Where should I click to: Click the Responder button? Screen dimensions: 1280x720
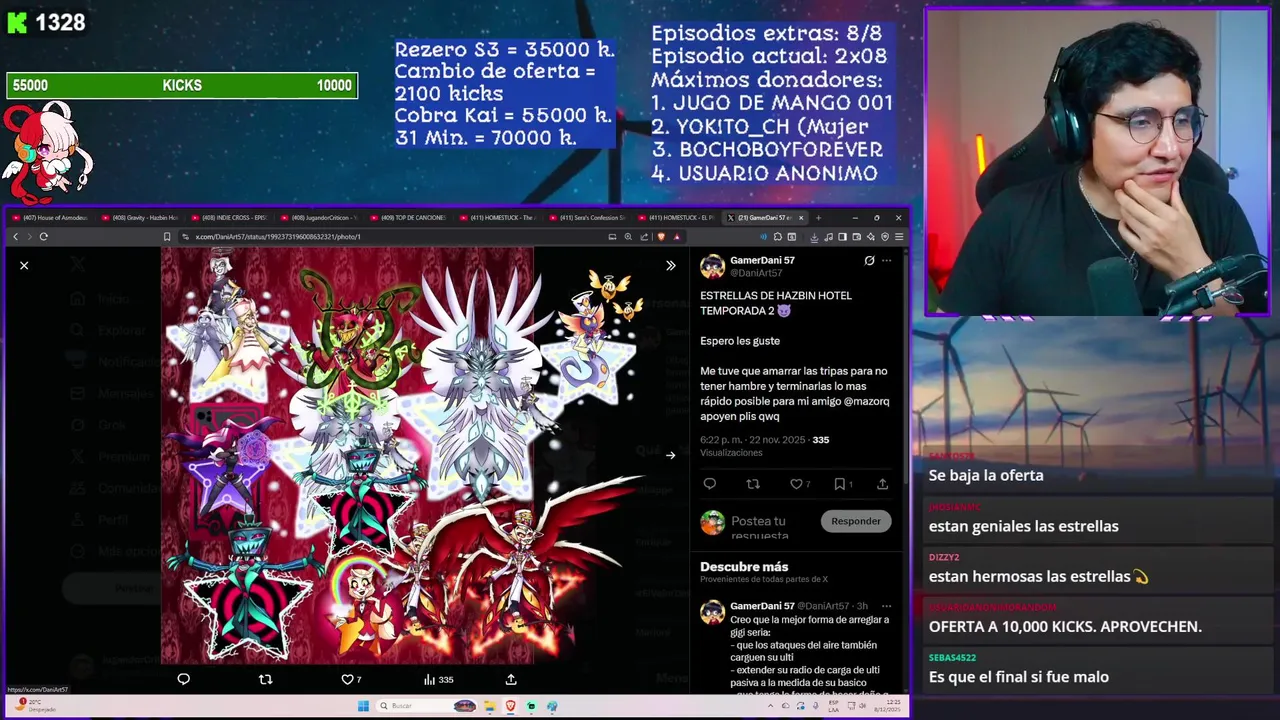tap(856, 521)
